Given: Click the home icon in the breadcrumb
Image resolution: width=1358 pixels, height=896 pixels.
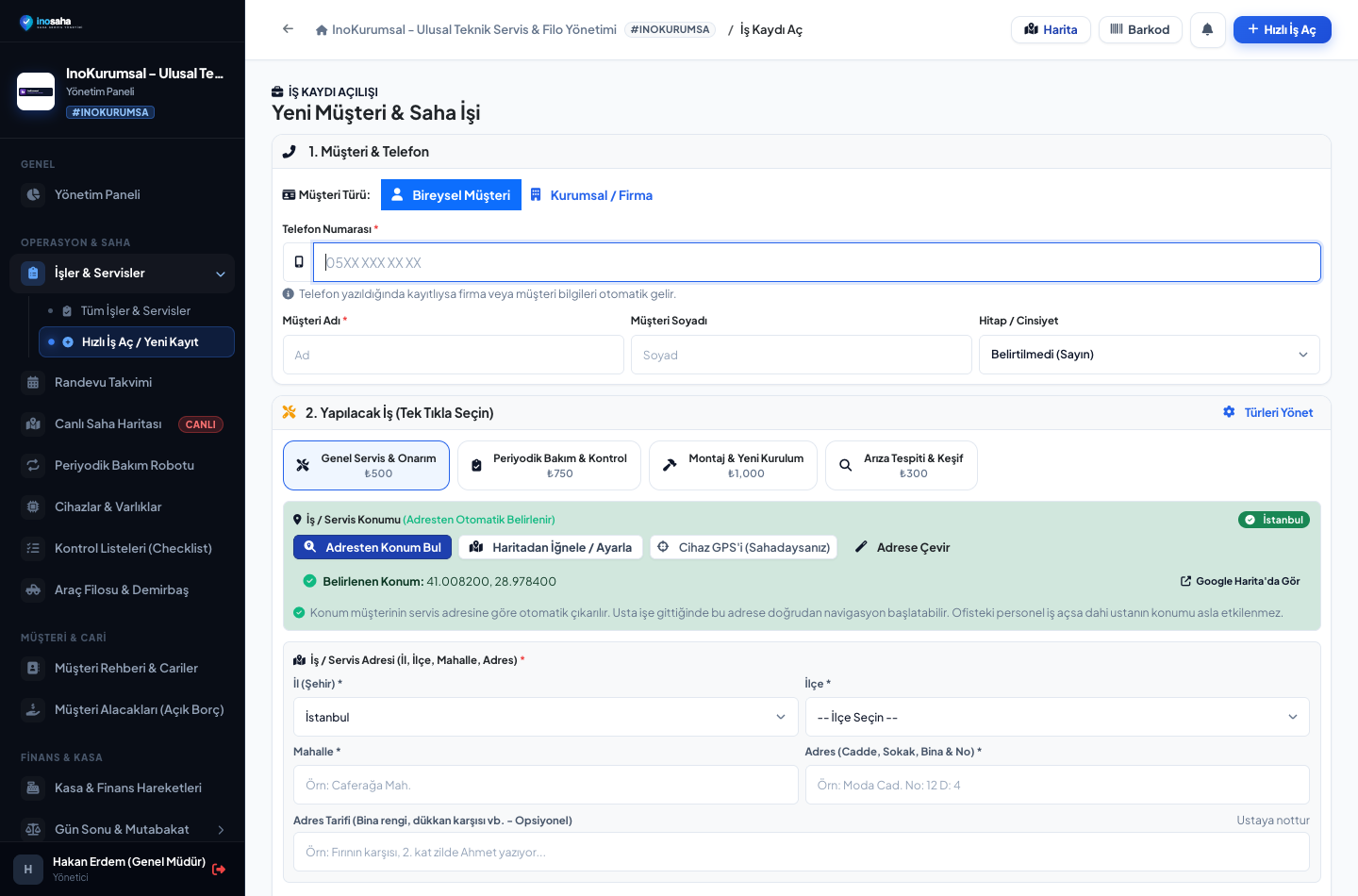Looking at the screenshot, I should (x=322, y=30).
